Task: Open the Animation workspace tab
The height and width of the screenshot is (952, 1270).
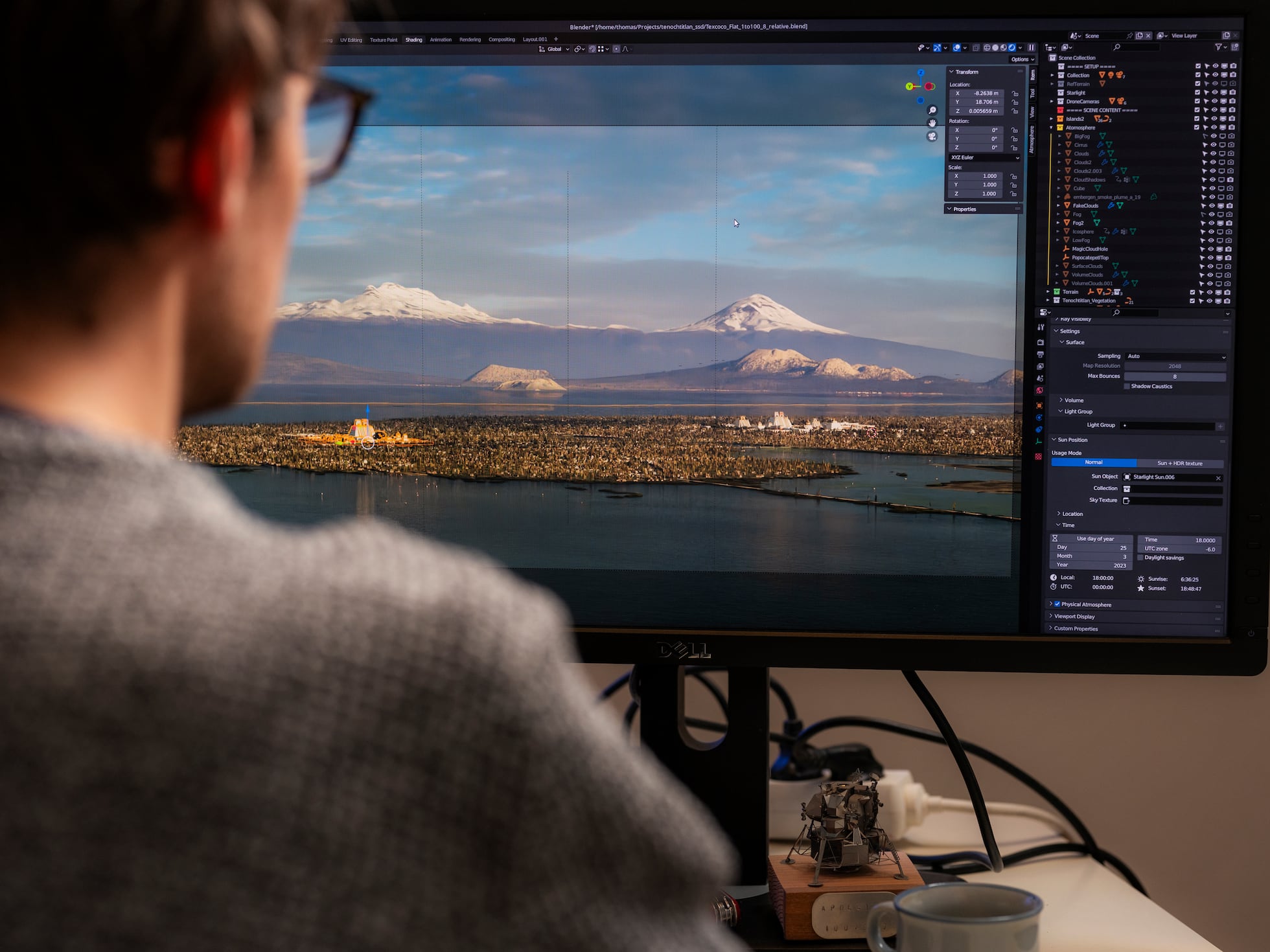Action: click(x=441, y=40)
